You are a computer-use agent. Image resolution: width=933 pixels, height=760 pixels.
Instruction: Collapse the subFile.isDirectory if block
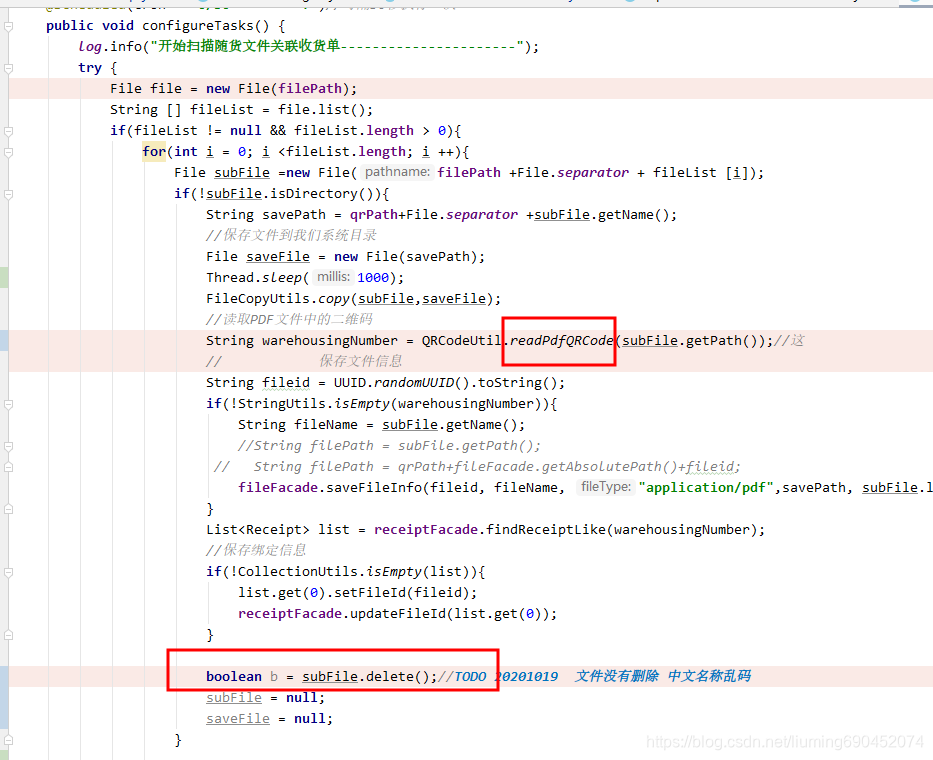[x=8, y=193]
